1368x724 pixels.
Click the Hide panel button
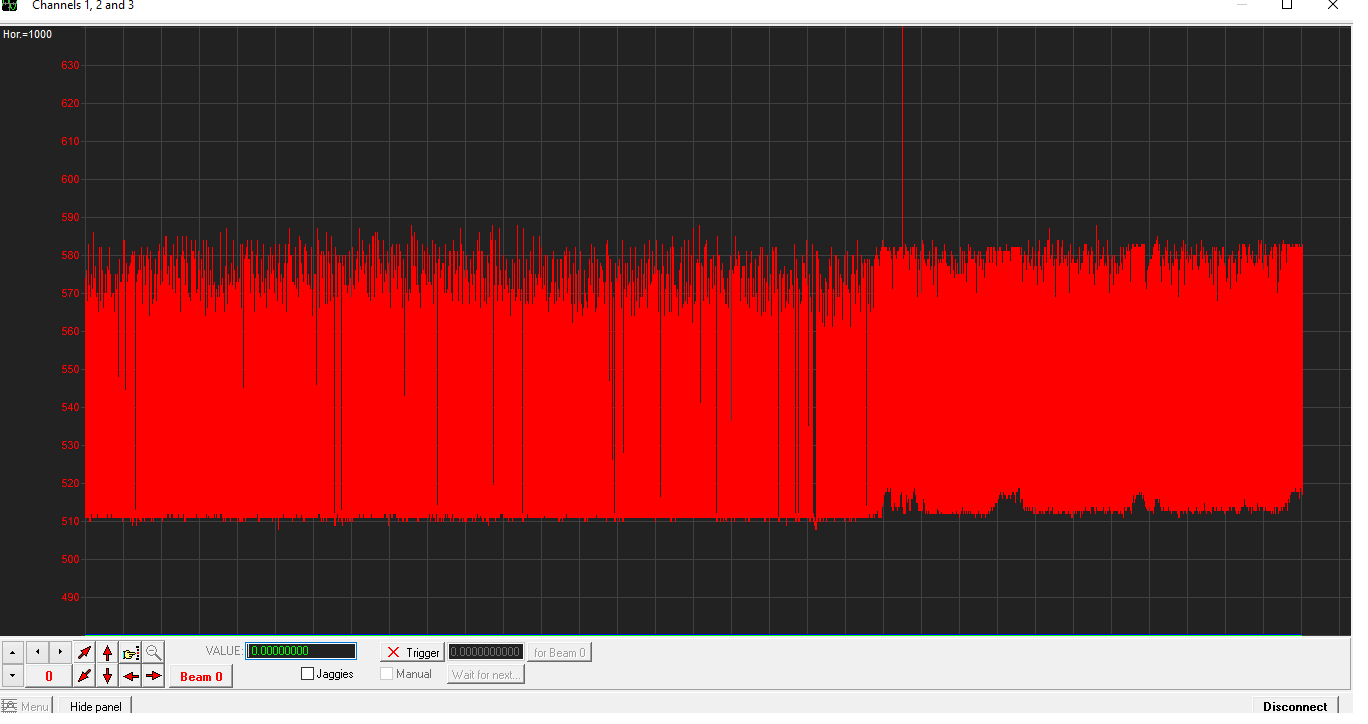(95, 707)
